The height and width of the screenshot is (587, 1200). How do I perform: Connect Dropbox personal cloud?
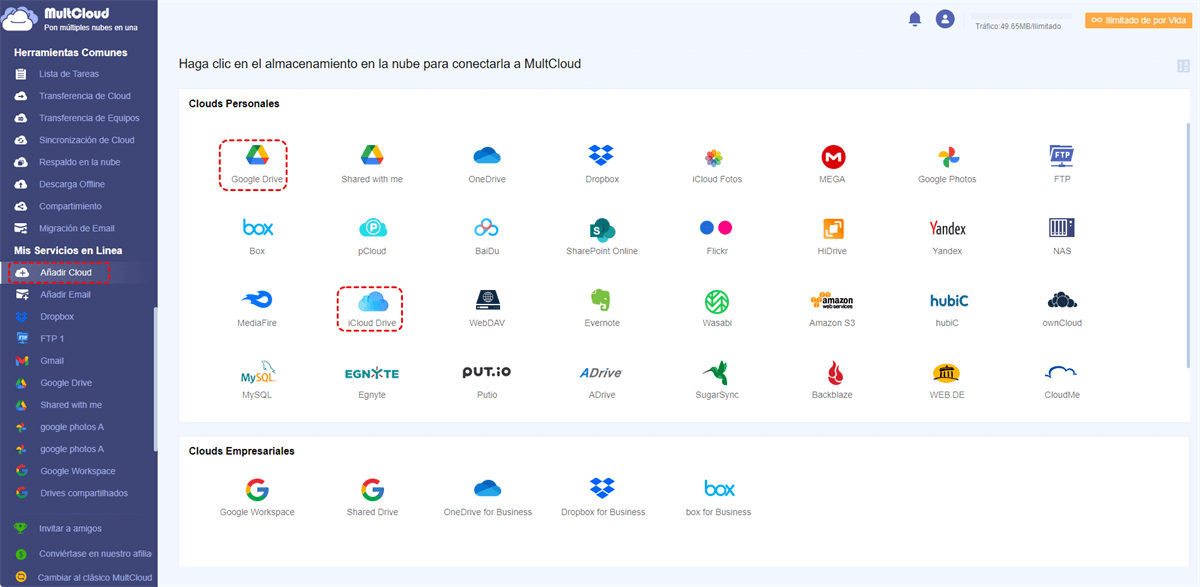[x=602, y=165]
